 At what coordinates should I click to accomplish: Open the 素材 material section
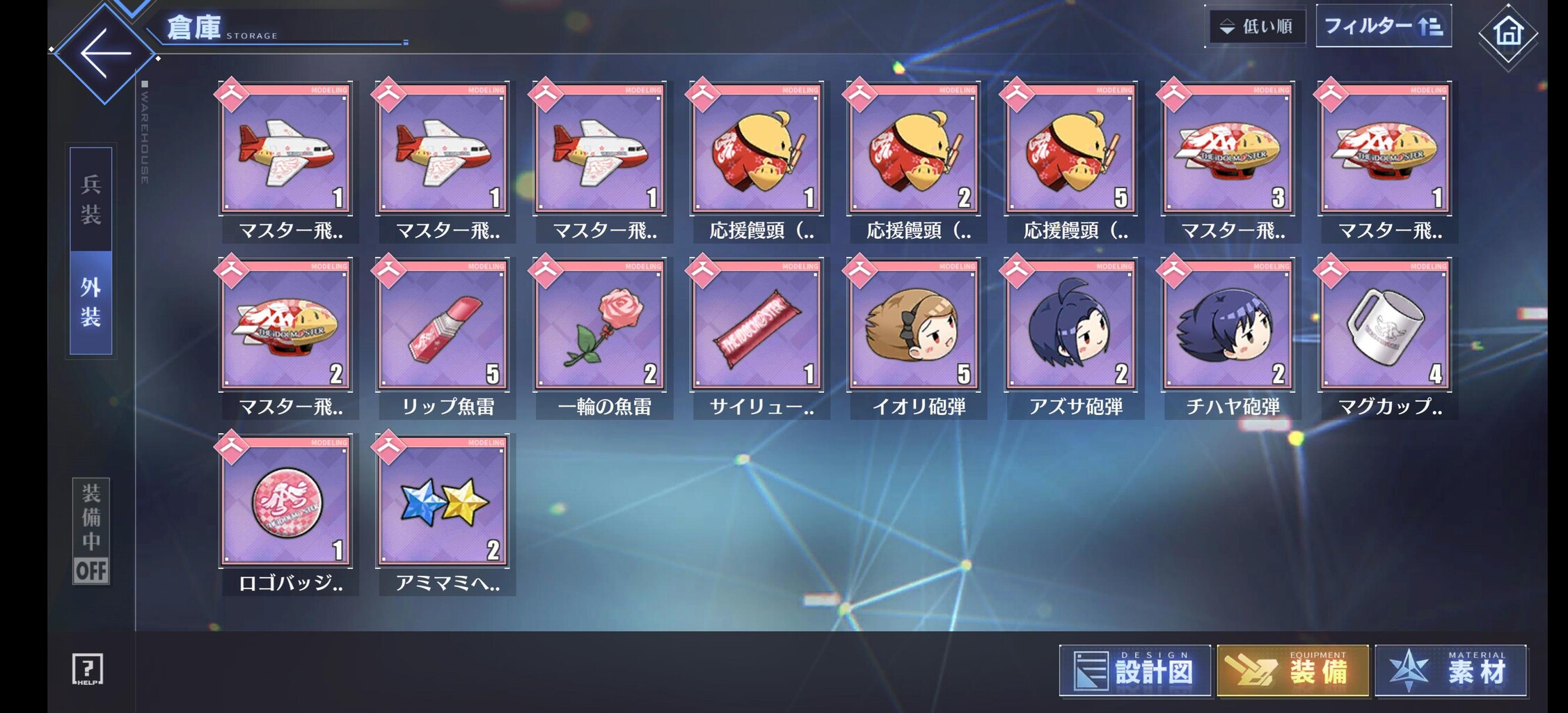1451,671
